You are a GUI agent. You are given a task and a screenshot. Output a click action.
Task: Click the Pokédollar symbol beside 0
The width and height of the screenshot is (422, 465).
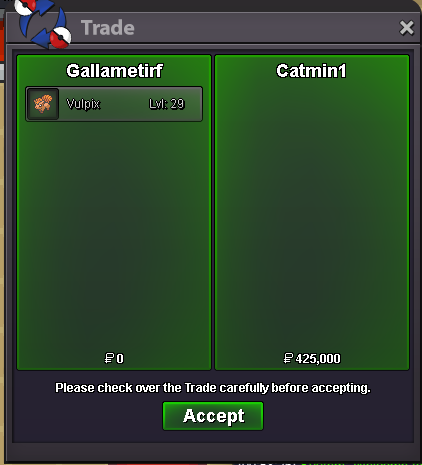(109, 359)
